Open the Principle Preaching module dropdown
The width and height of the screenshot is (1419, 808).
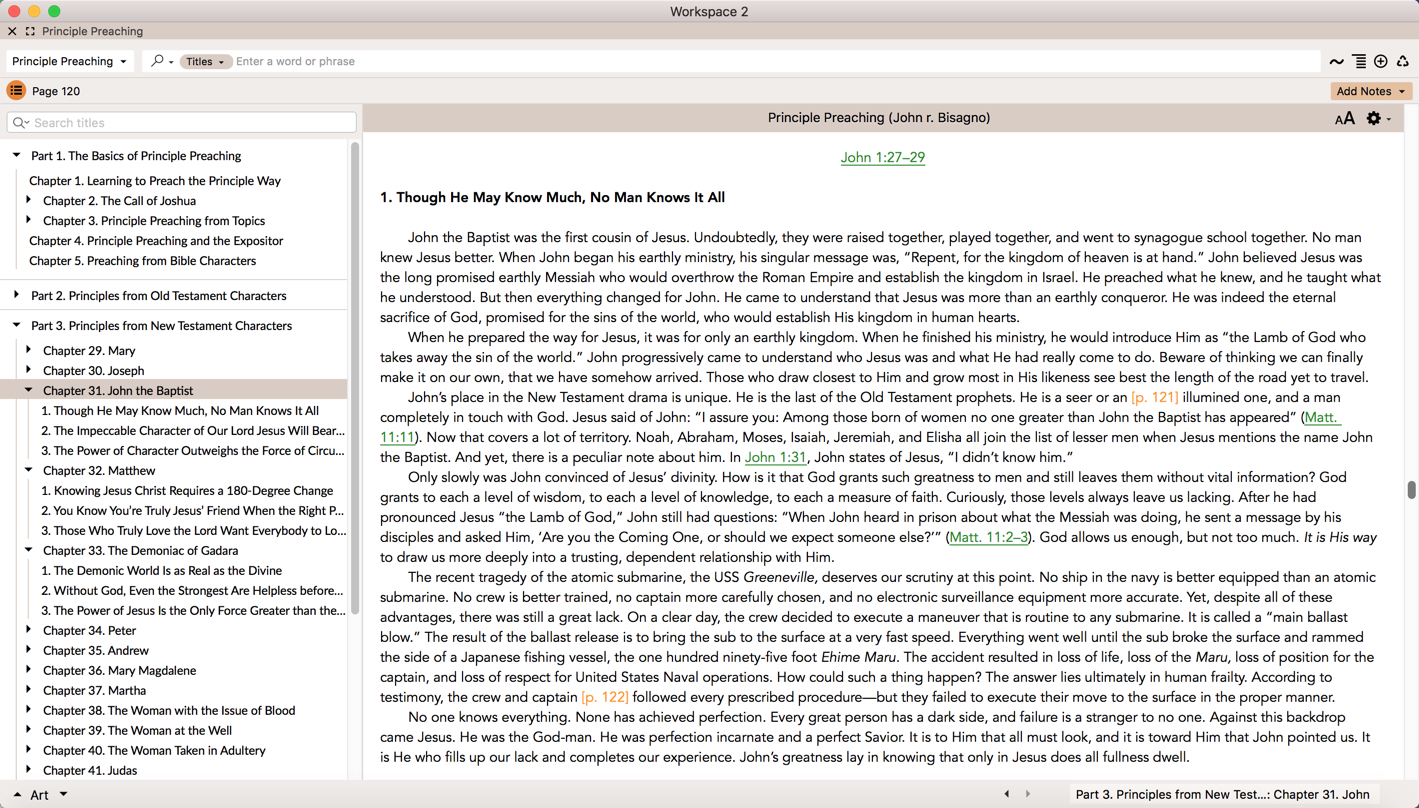(x=69, y=61)
